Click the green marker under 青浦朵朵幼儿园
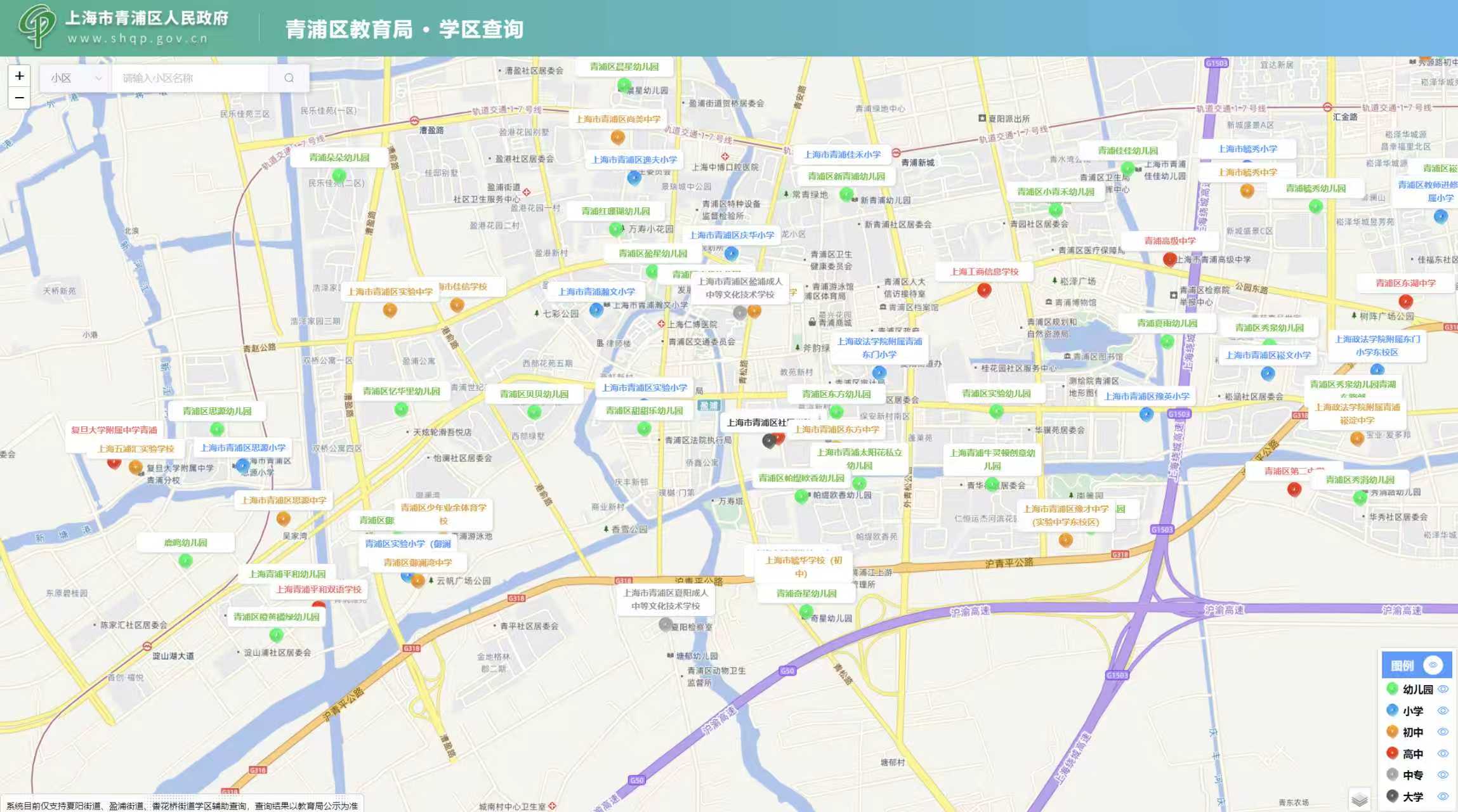The height and width of the screenshot is (812, 1458). point(339,175)
